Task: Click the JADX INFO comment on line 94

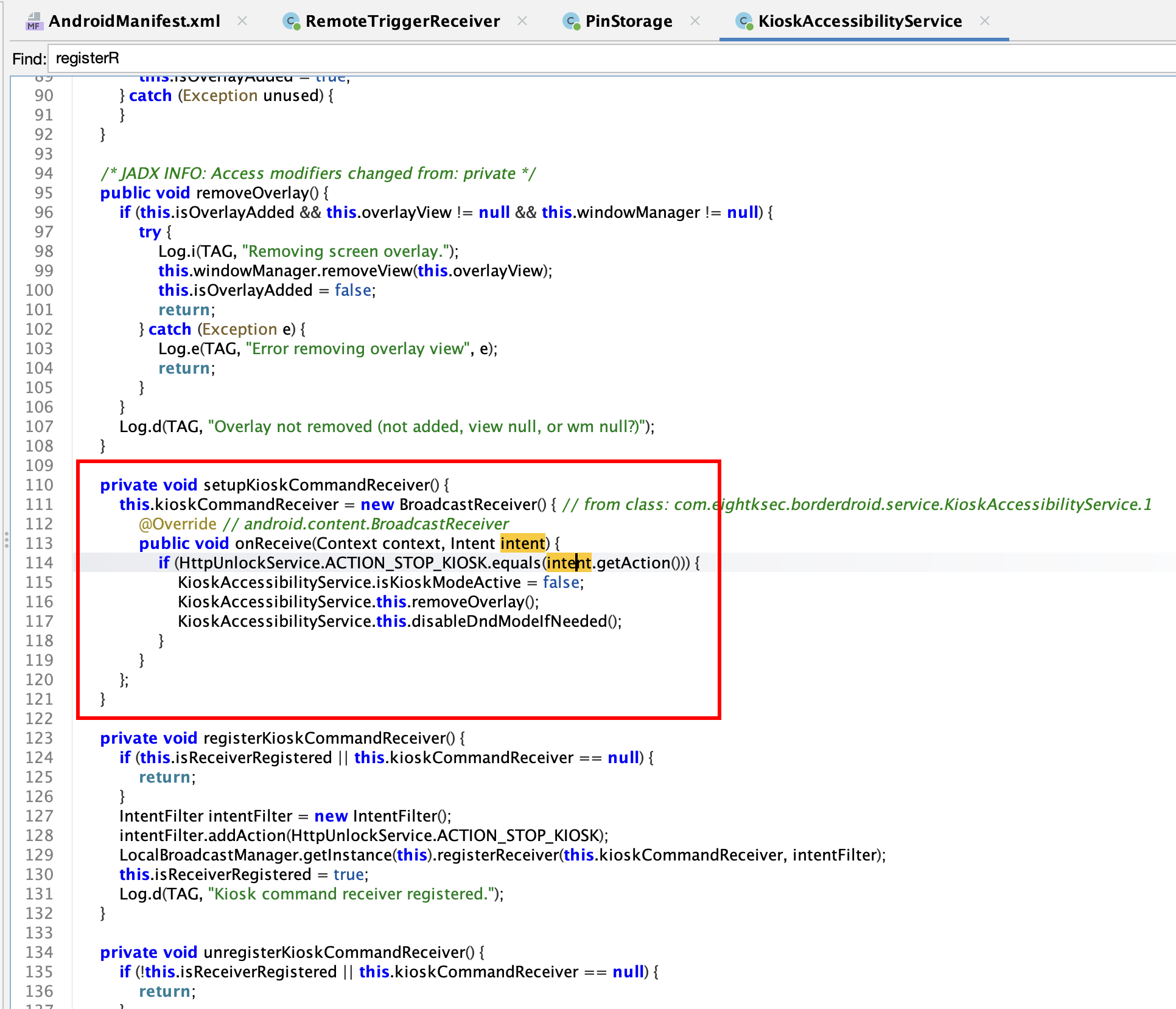Action: (x=318, y=173)
